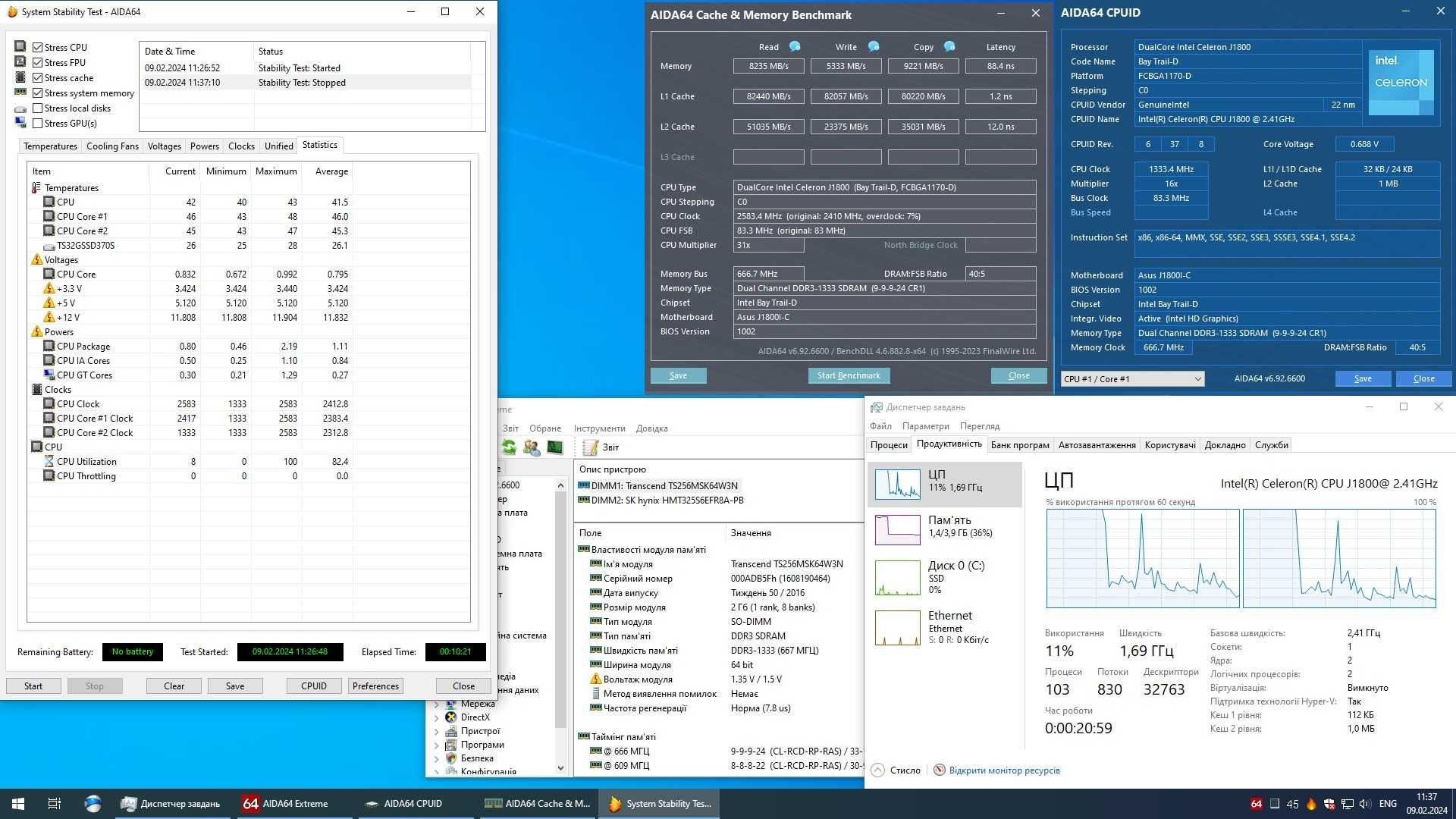Click the network icon in system tray
1456x819 pixels.
pos(1348,804)
